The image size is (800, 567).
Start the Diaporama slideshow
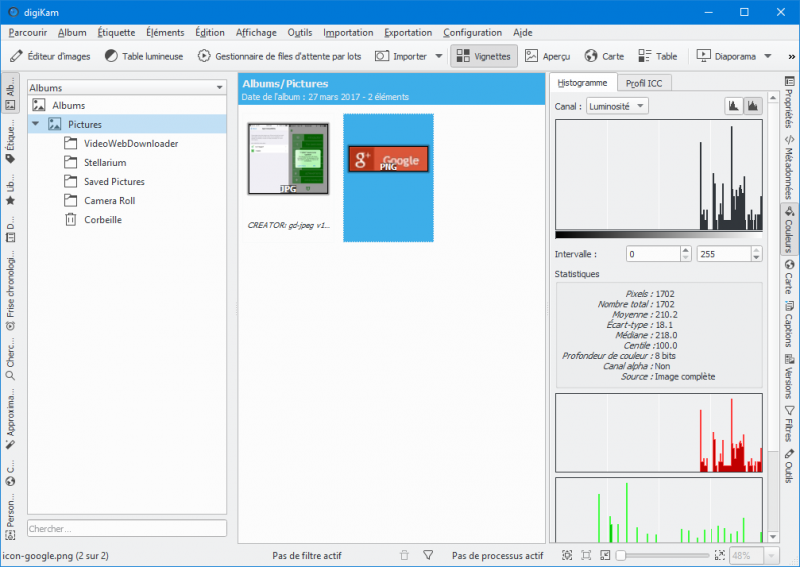point(726,56)
